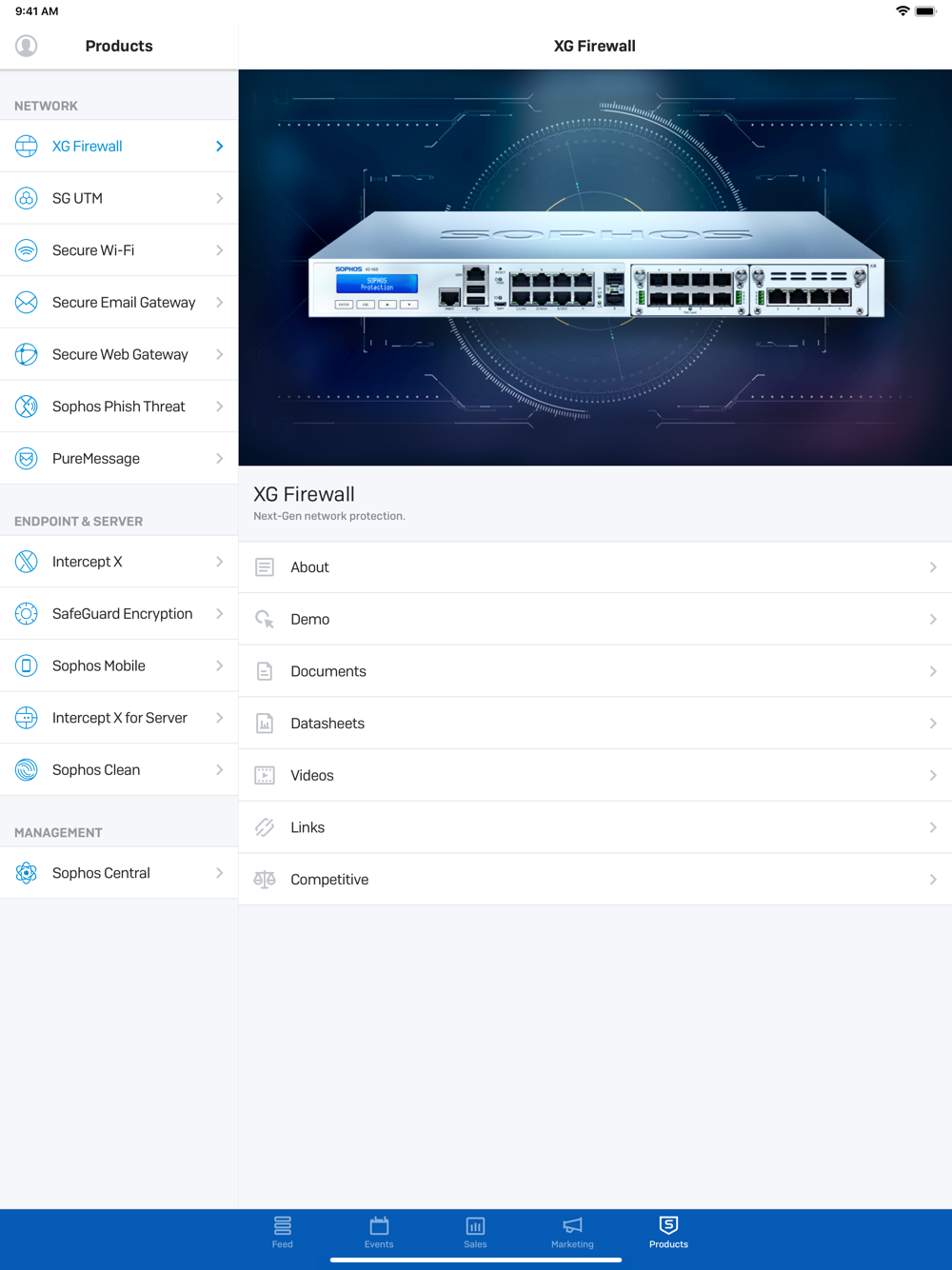Click the Wi-Fi status icon
The height and width of the screenshot is (1270, 952).
click(x=902, y=11)
